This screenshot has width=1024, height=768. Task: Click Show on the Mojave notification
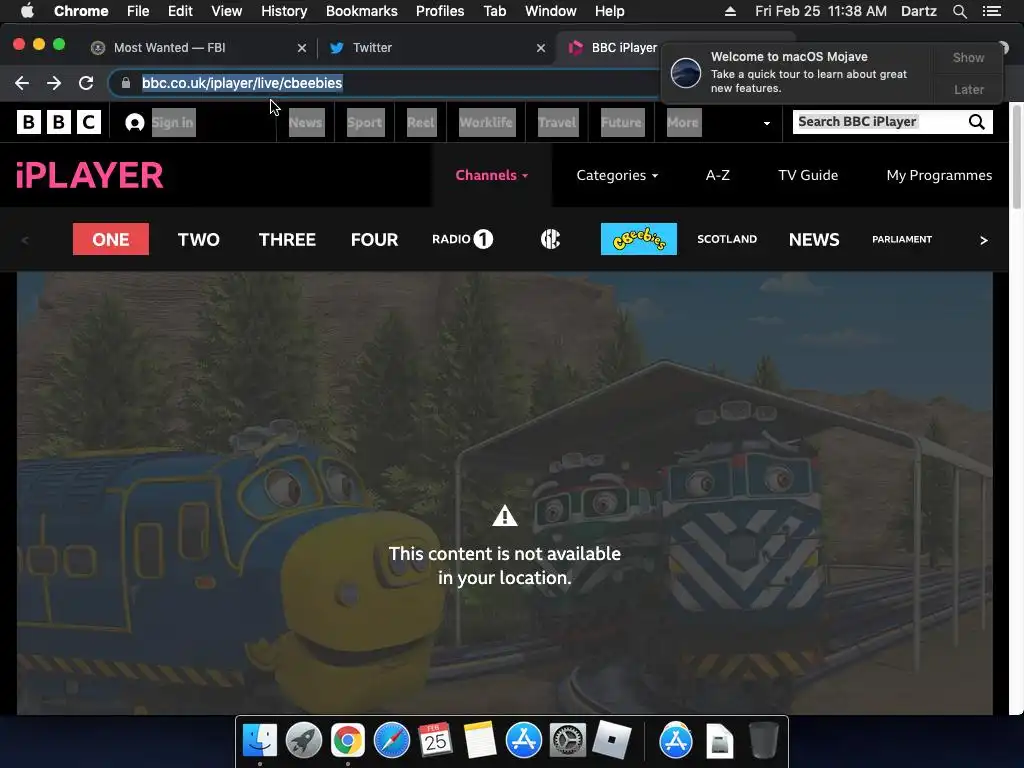pos(968,57)
